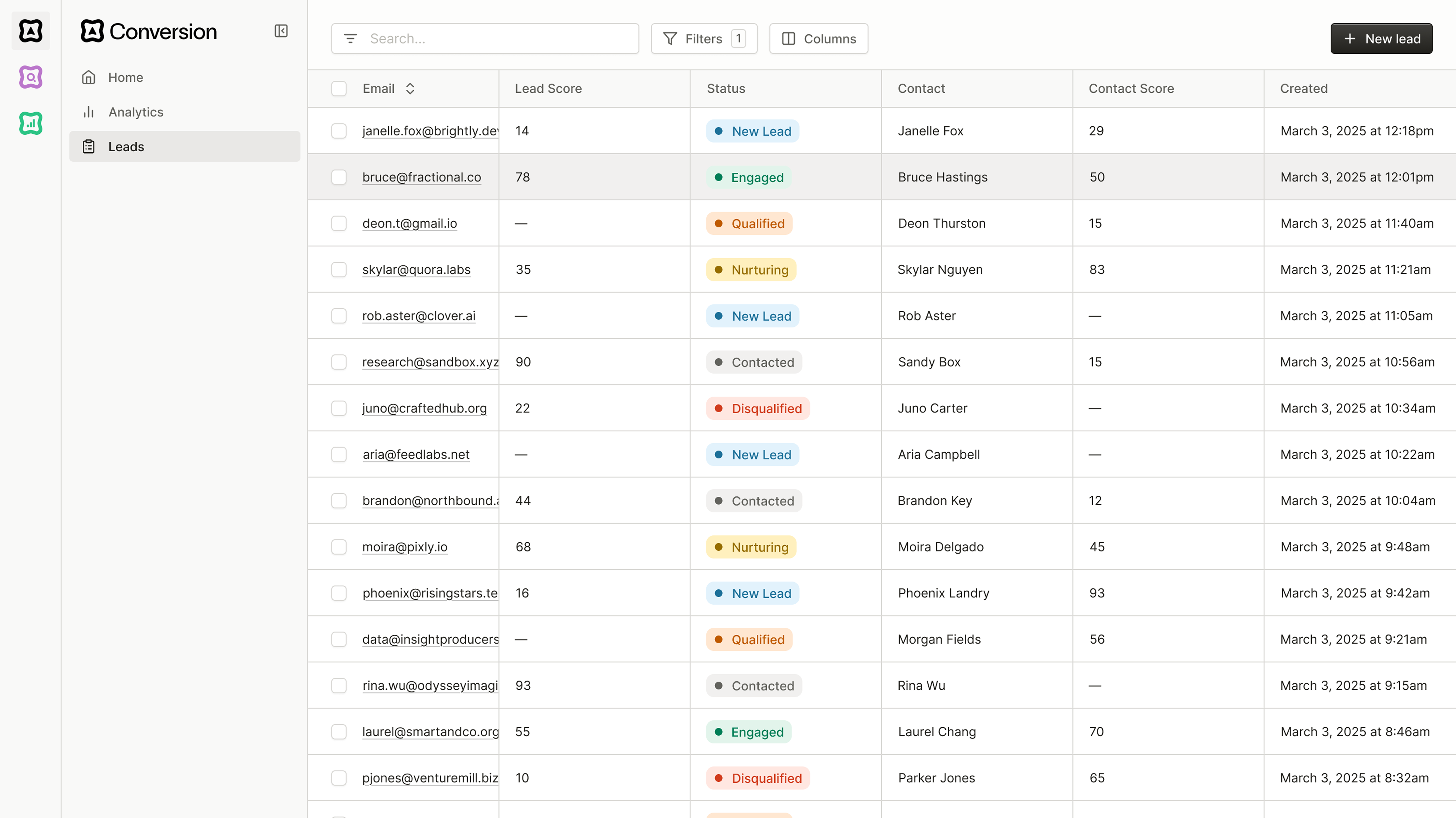This screenshot has width=1456, height=818.
Task: Toggle the select-all checkbox in header
Action: (338, 89)
